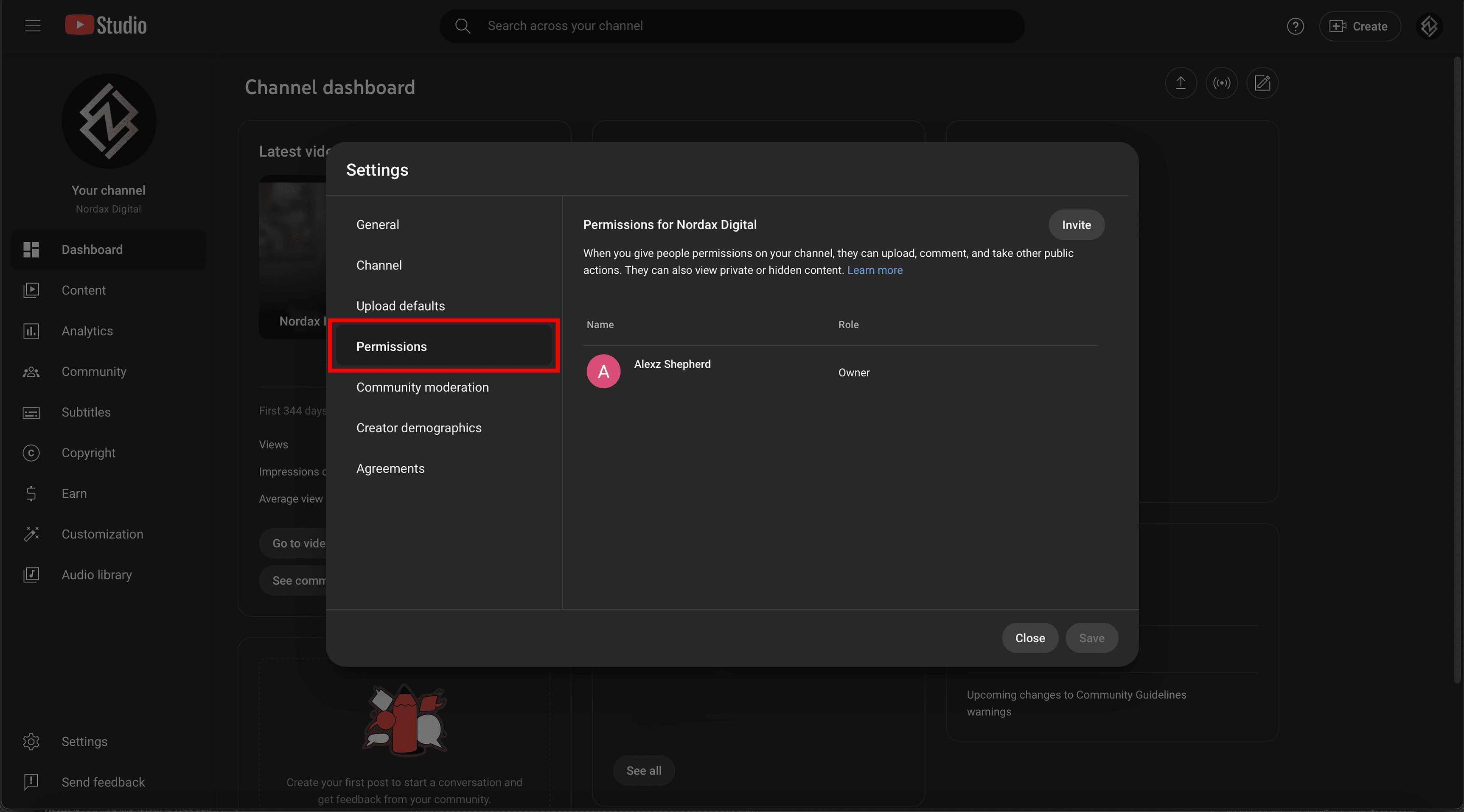1464x812 pixels.
Task: Open the Subtitles section
Action: tap(86, 412)
